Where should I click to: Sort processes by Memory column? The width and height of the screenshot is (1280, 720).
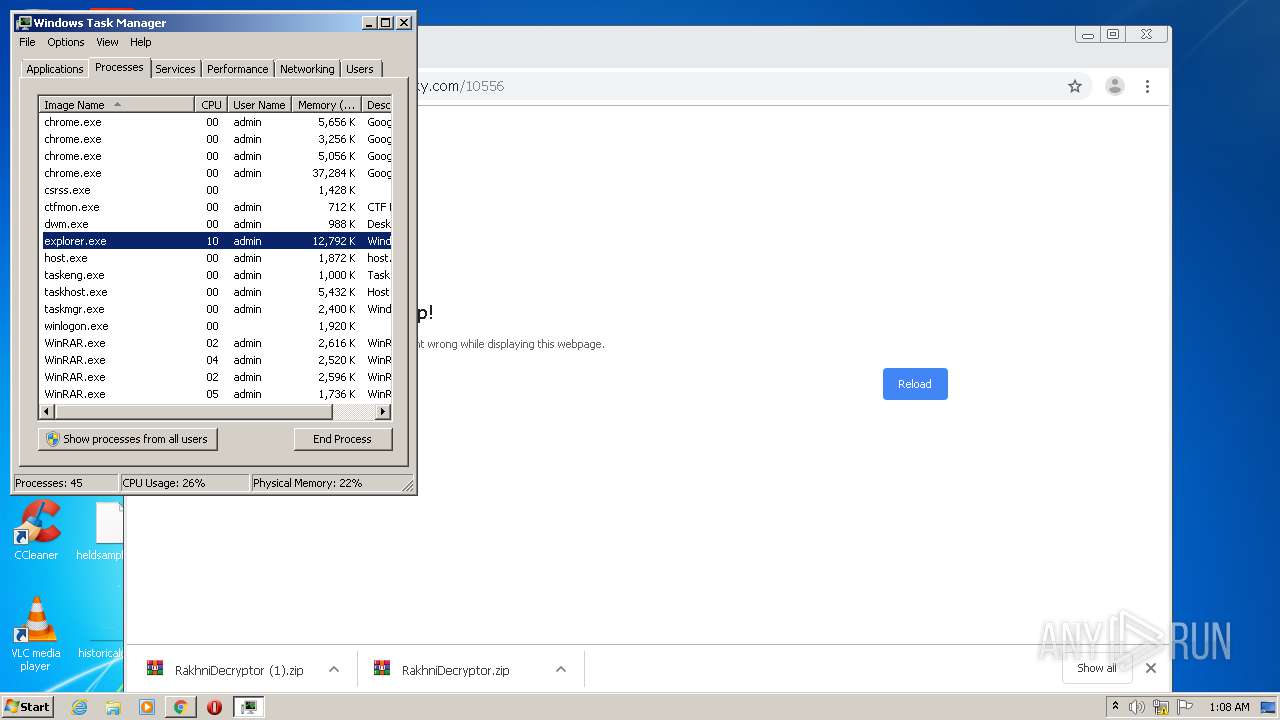point(326,105)
